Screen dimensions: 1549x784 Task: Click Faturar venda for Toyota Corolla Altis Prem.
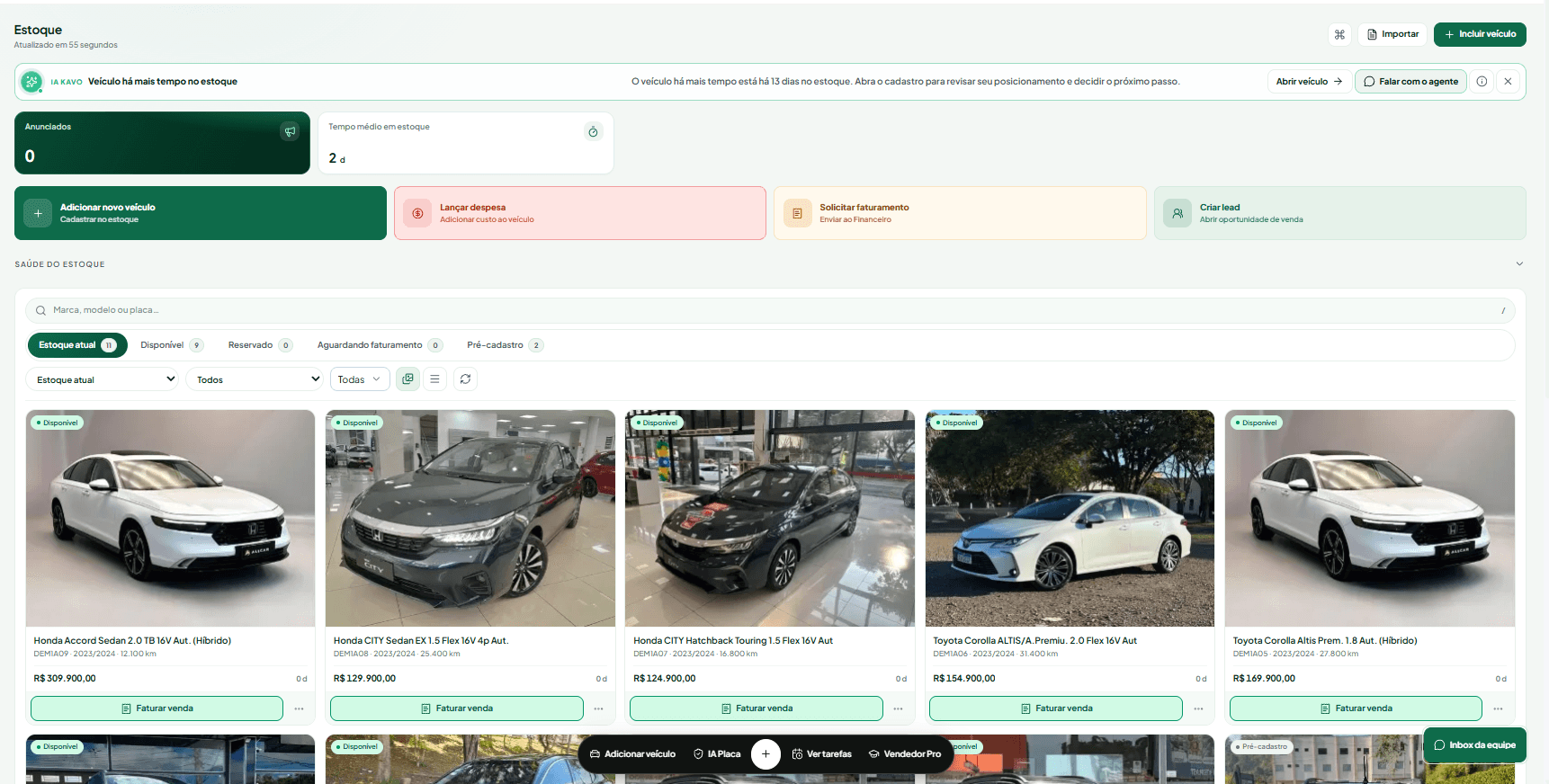coord(1356,708)
